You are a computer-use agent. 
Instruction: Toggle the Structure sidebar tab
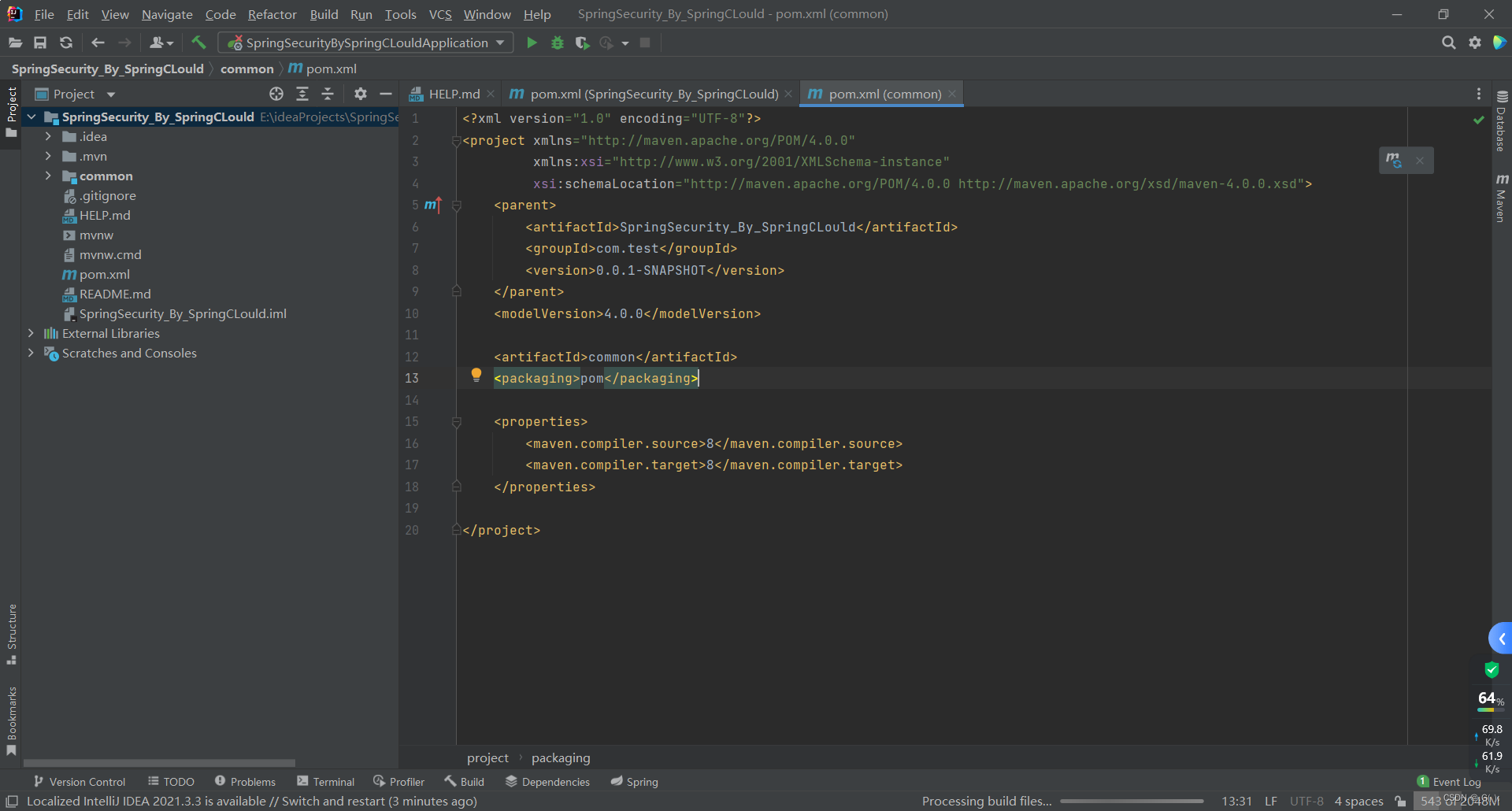click(11, 635)
